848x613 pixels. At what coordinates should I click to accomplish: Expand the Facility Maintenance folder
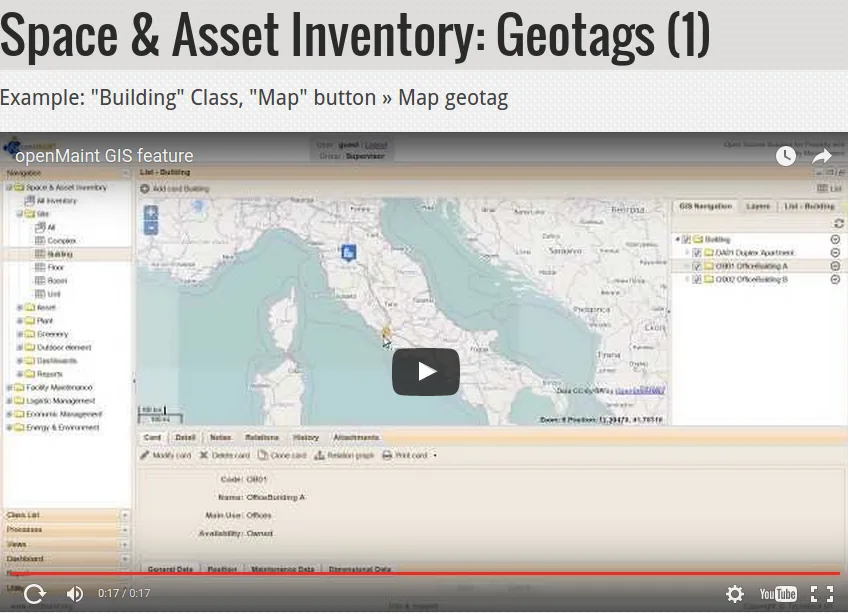9,387
